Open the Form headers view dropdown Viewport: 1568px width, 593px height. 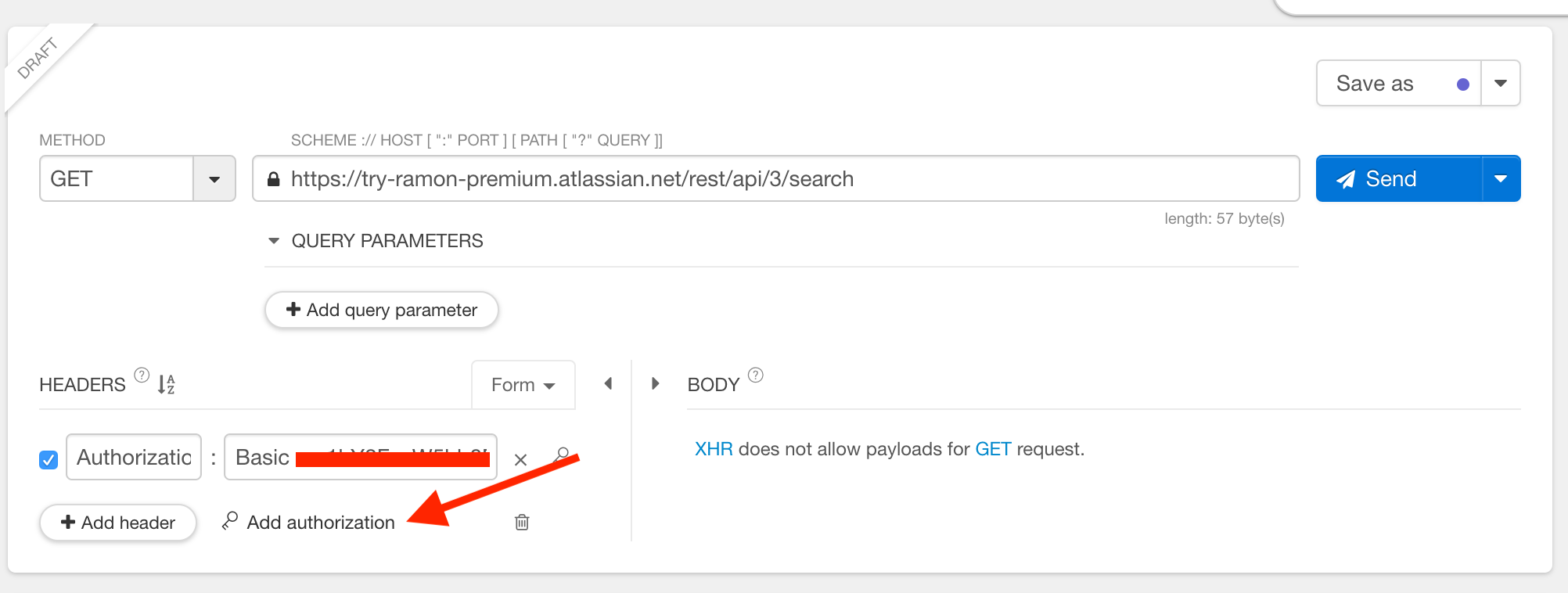[x=522, y=384]
